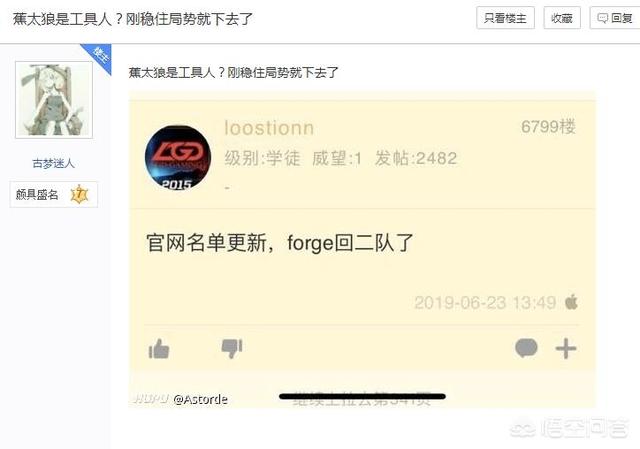Viewport: 640px width, 449px height.
Task: Click the thumbs up like icon
Action: tap(159, 349)
